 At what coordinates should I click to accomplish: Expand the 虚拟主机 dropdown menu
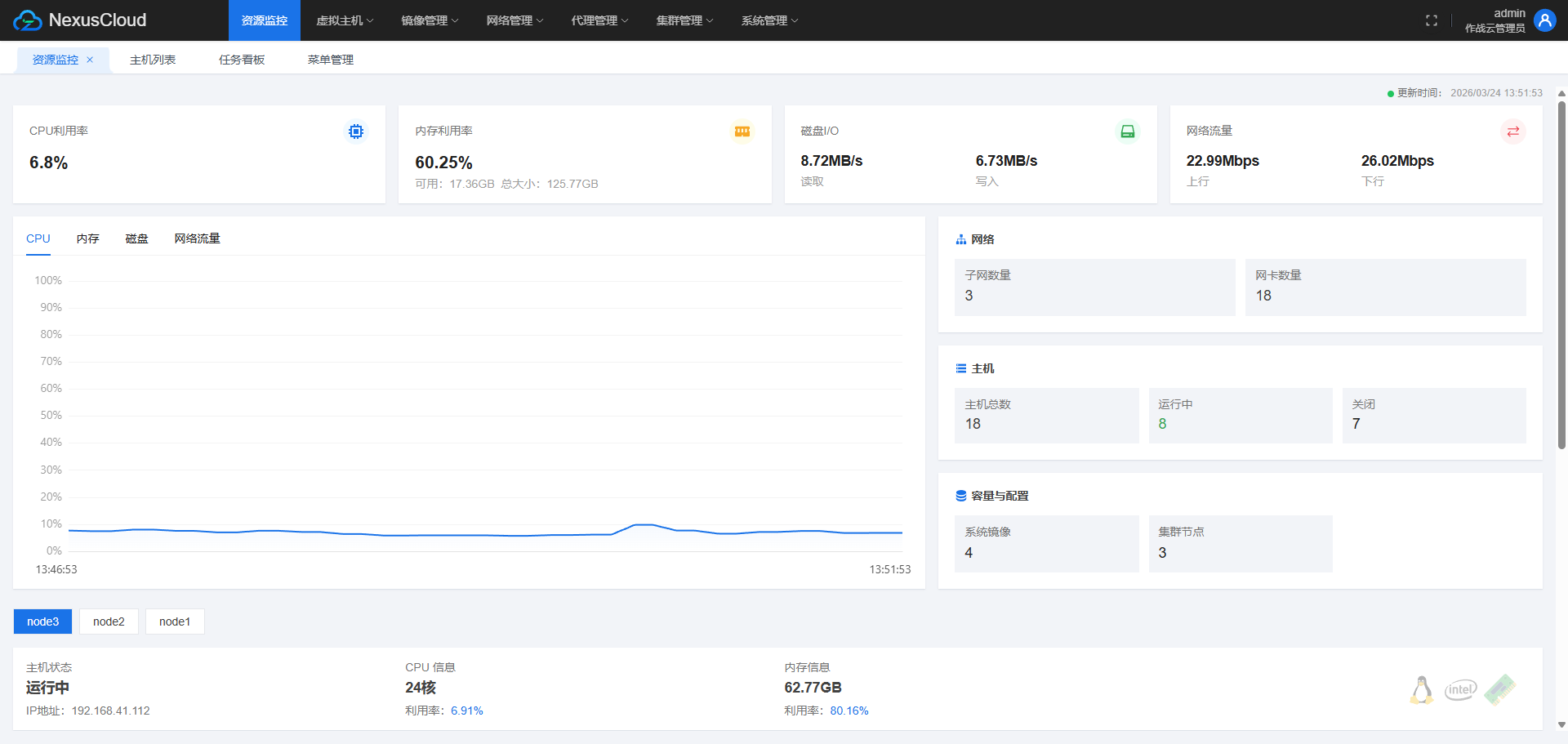tap(345, 20)
